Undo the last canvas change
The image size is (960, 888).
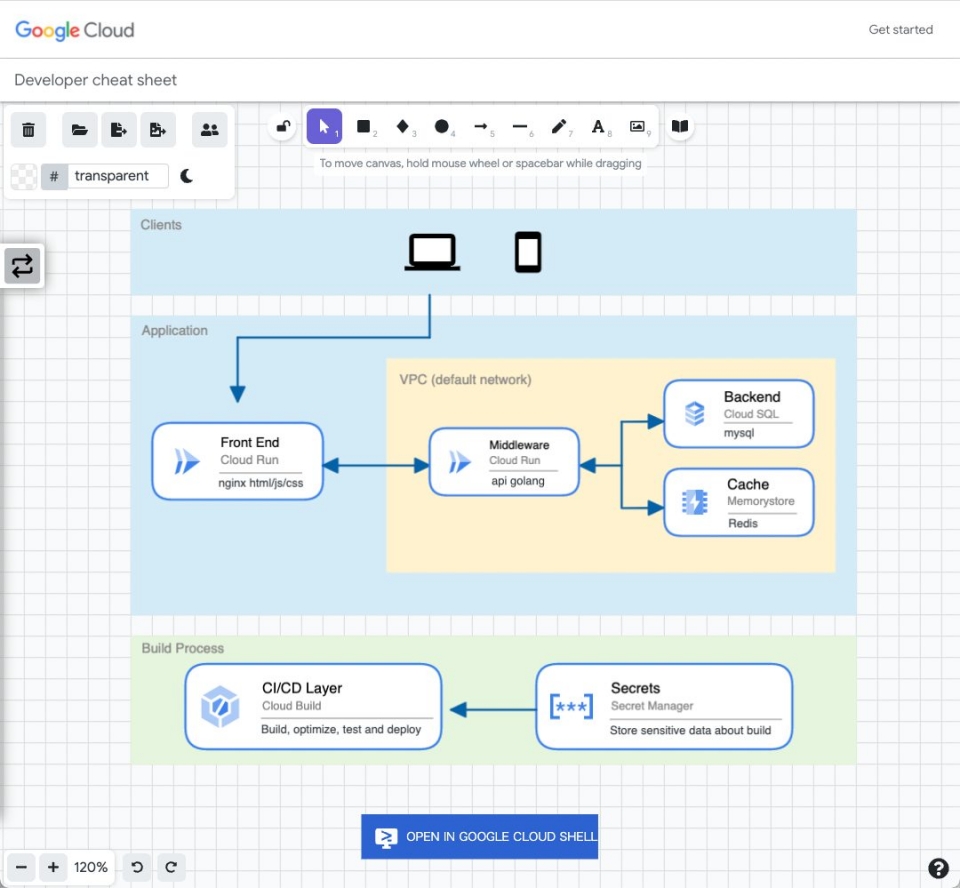(137, 867)
